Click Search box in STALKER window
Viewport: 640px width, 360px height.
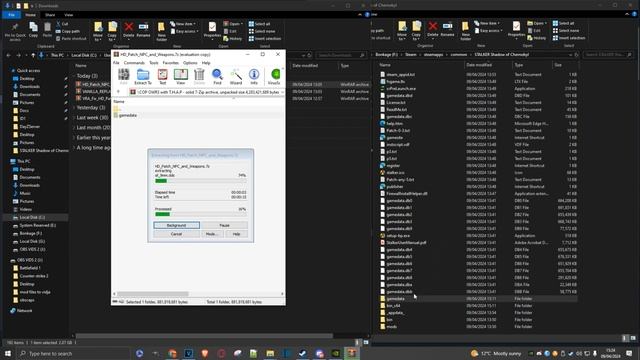(x=608, y=54)
